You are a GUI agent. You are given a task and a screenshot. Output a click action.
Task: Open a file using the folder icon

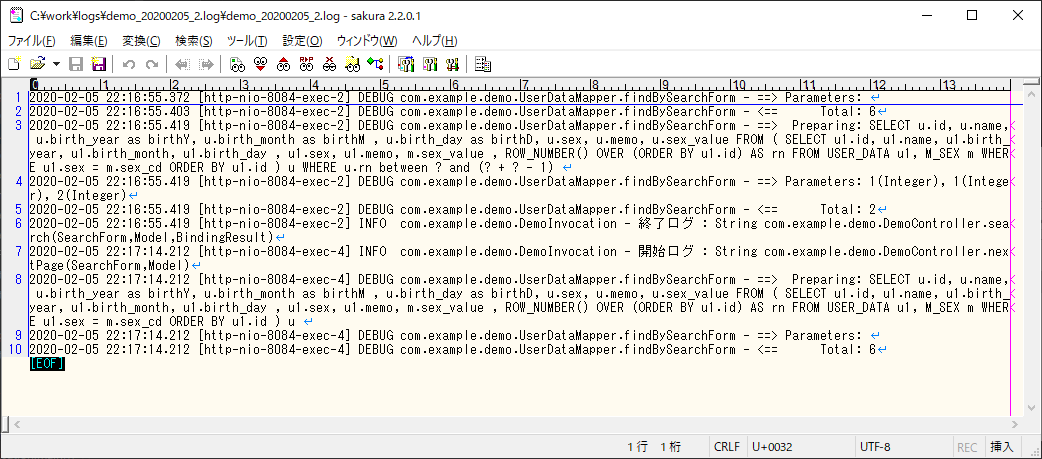pos(38,64)
